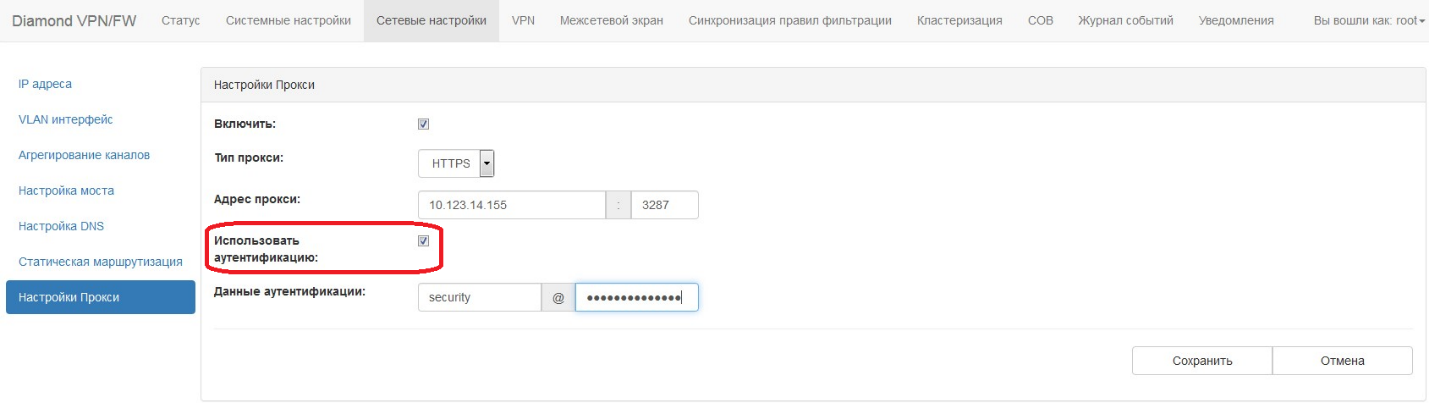
Task: Toggle the Включить checkbox
Action: pos(423,124)
